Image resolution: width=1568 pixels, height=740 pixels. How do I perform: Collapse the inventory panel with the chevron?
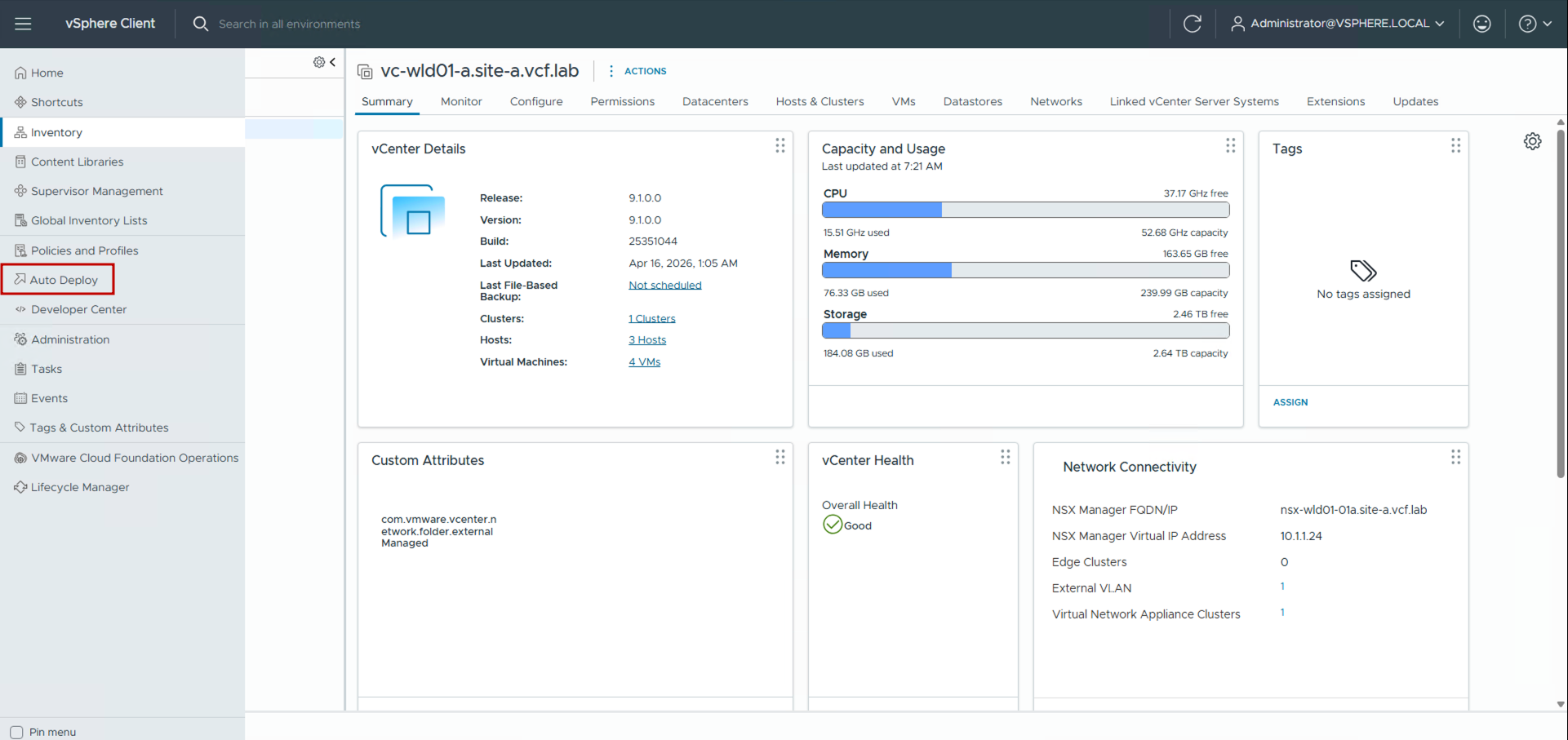pyautogui.click(x=333, y=62)
